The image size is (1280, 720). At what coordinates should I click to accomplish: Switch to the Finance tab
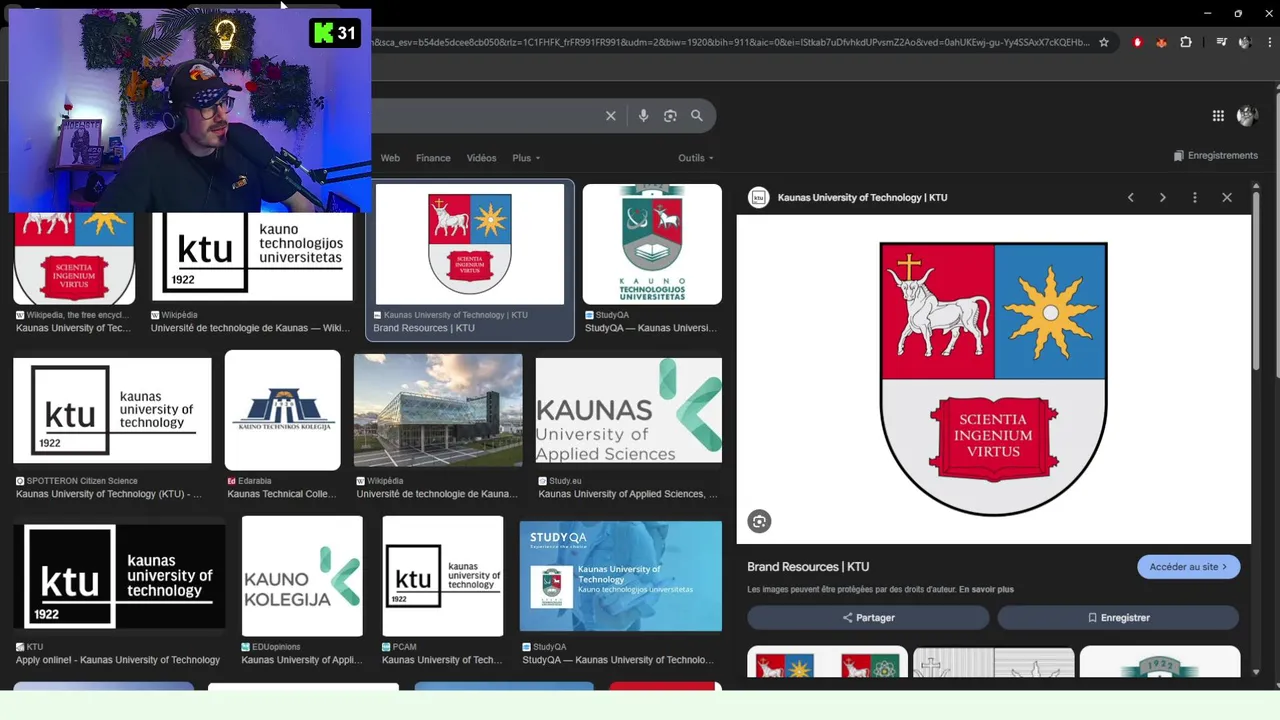point(433,158)
